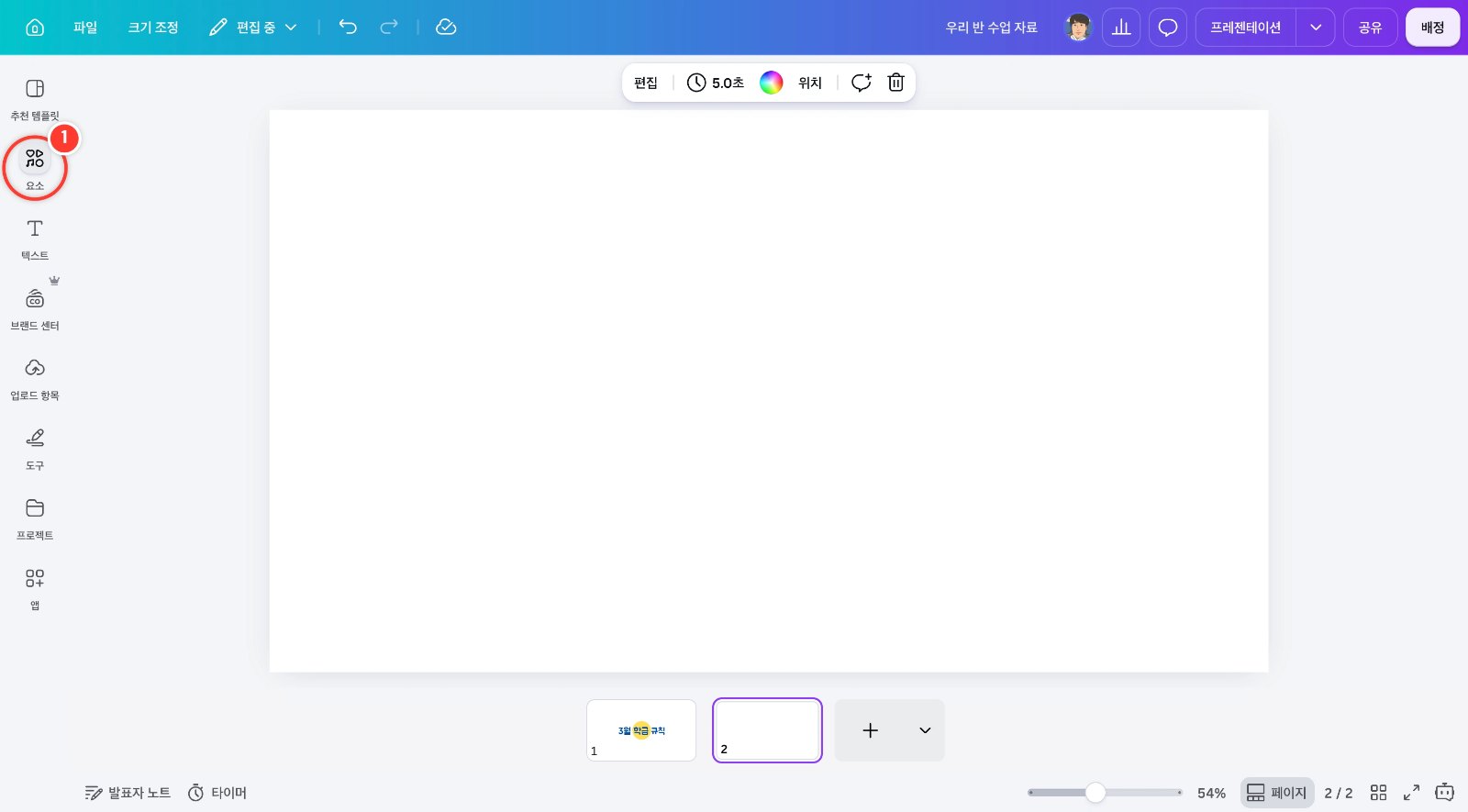Rename the title 우리 반 수업 자료
The image size is (1468, 812).
(992, 28)
